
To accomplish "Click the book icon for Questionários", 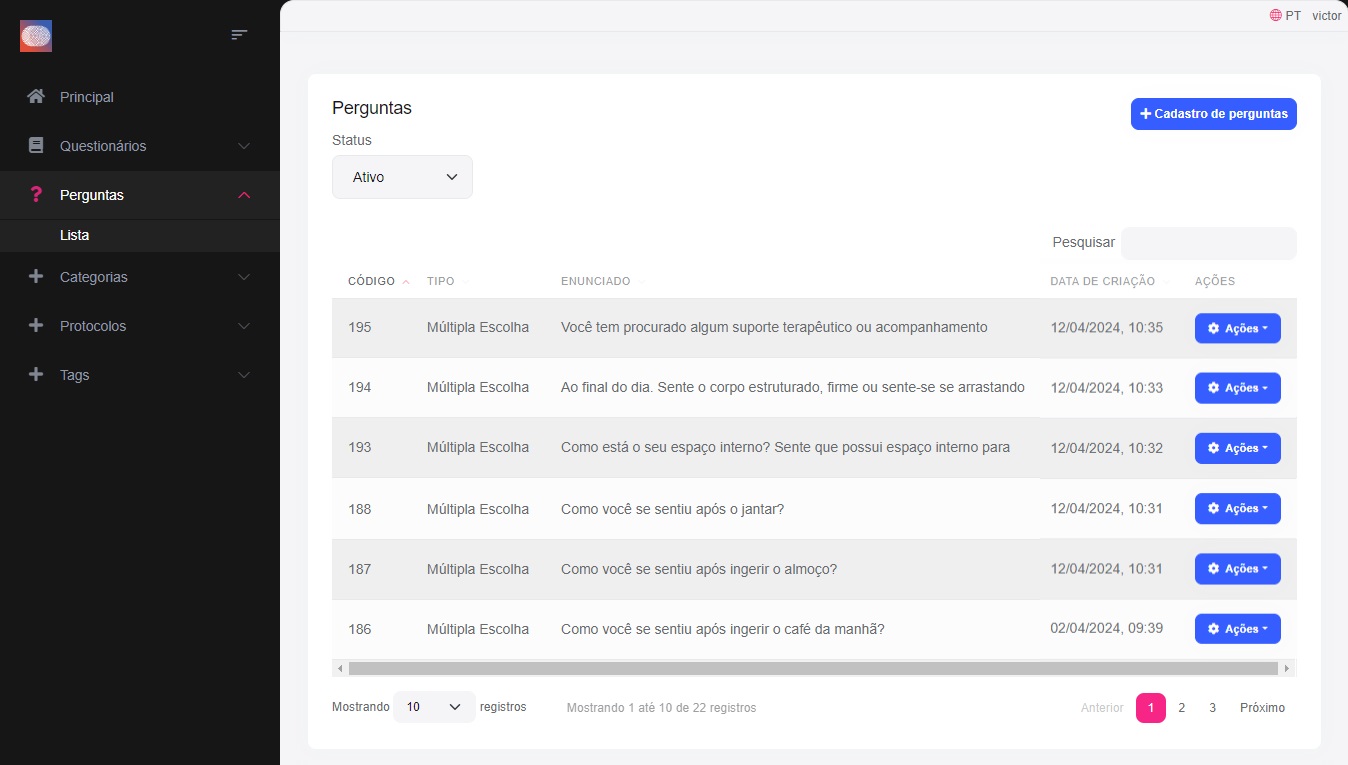I will point(36,146).
